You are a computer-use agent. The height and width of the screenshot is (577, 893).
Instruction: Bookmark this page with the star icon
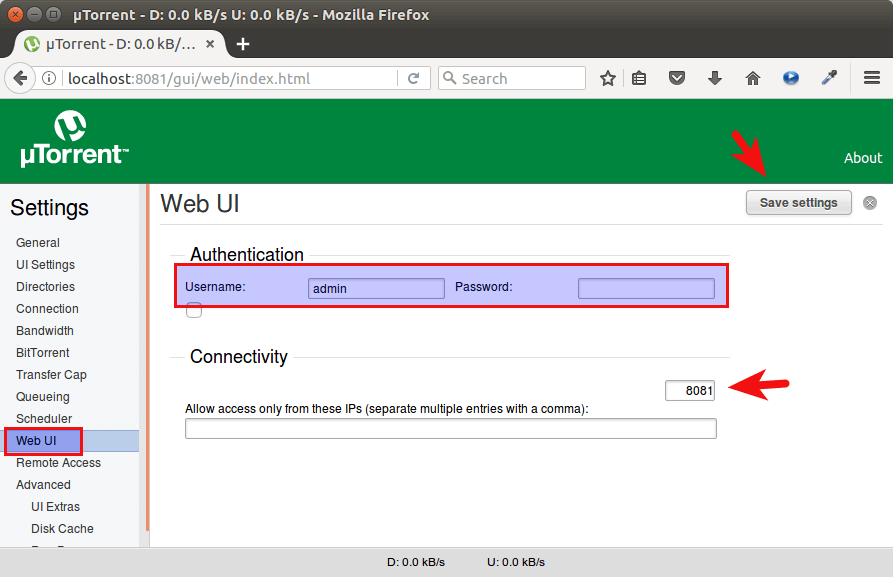pos(608,78)
